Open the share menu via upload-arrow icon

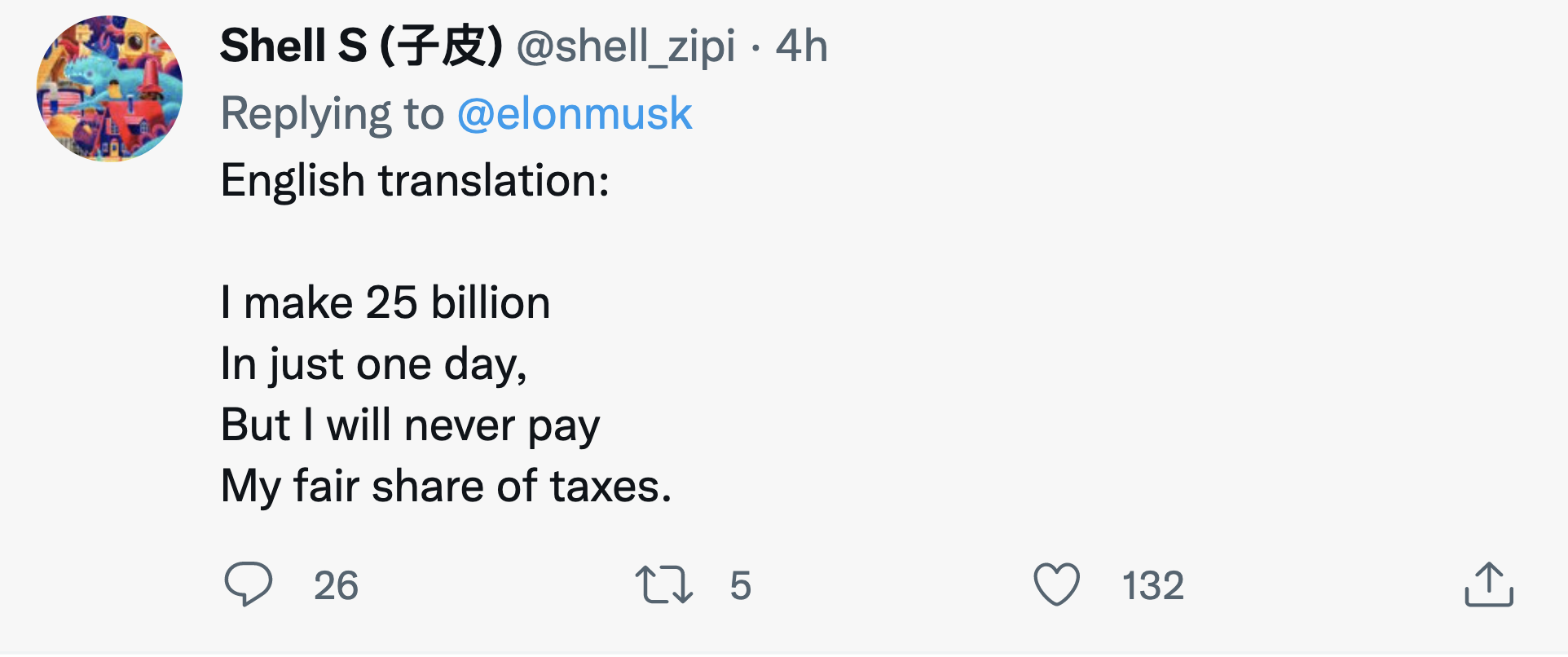pos(1488,584)
